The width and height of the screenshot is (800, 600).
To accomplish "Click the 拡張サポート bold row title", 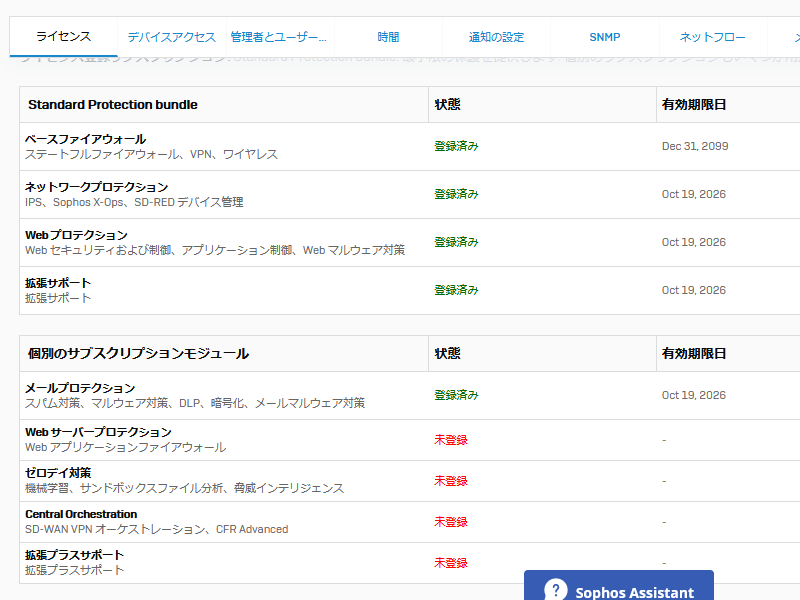I will 58,283.
